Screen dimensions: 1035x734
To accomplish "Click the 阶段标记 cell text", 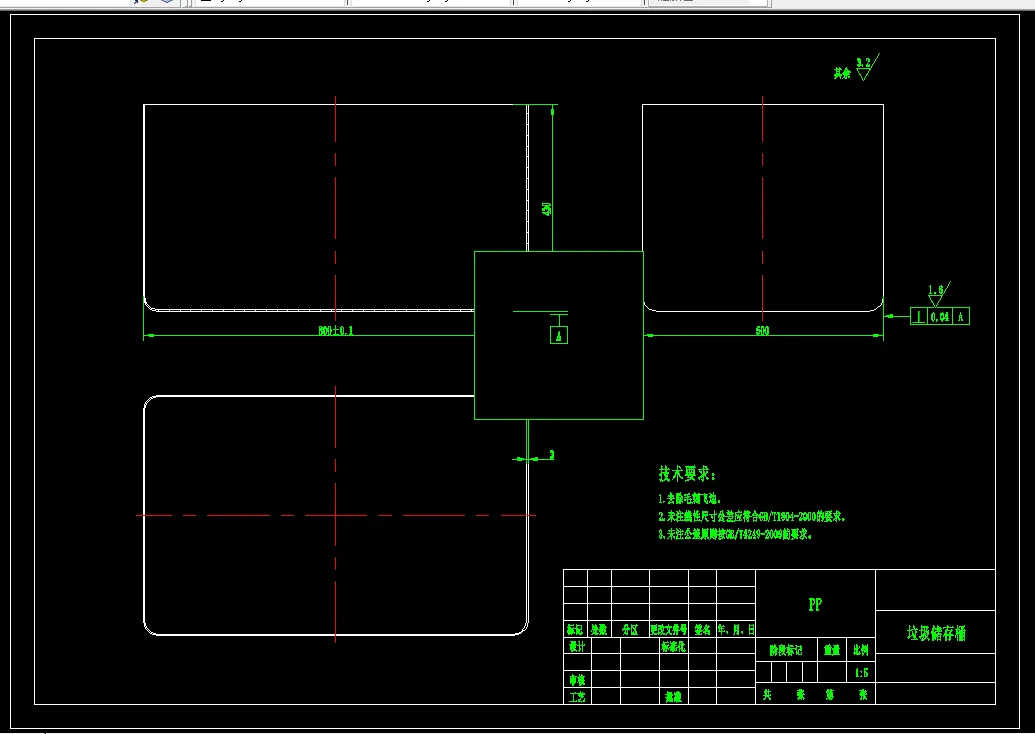I will click(x=786, y=650).
